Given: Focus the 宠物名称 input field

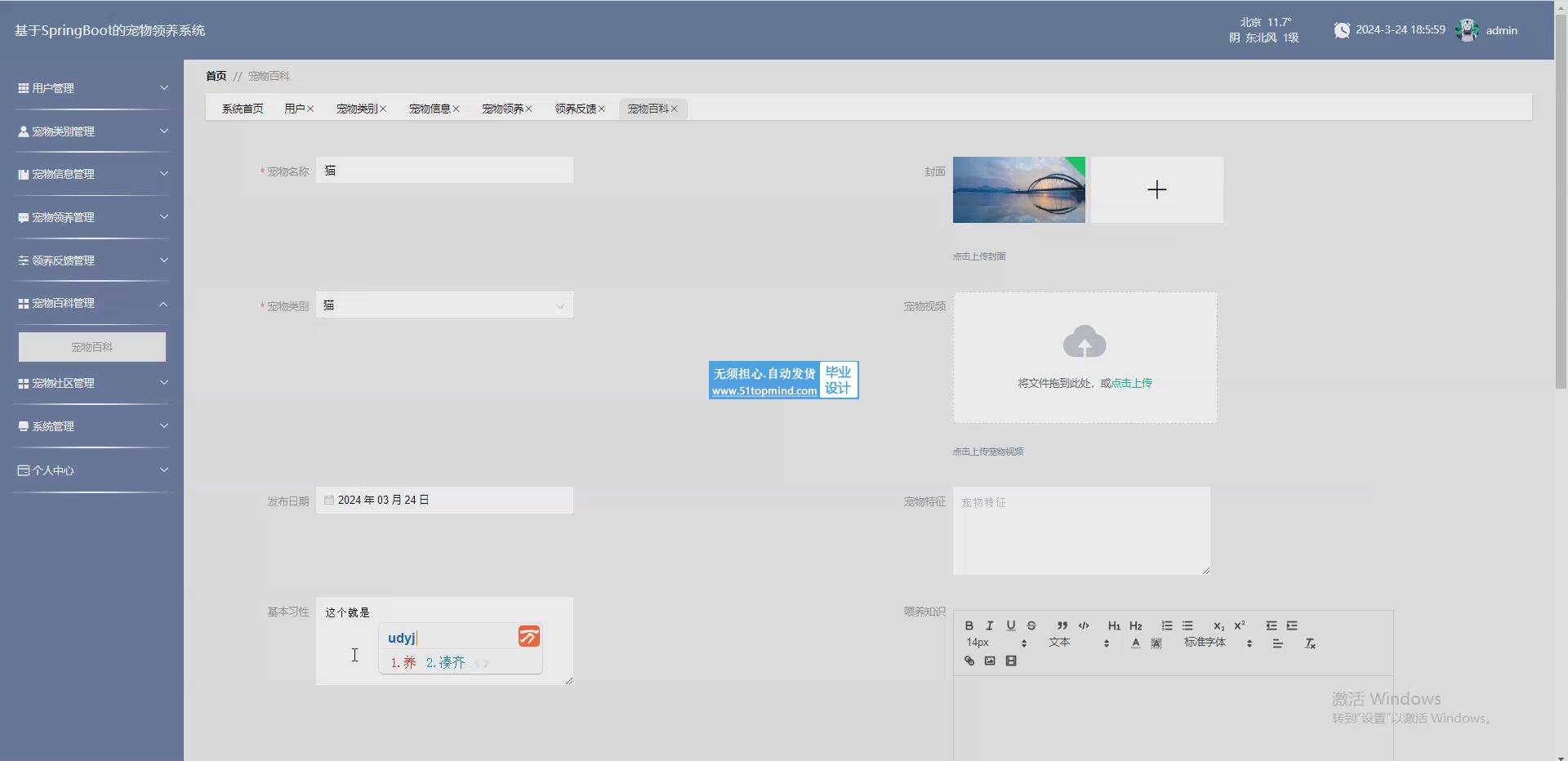Looking at the screenshot, I should 445,171.
